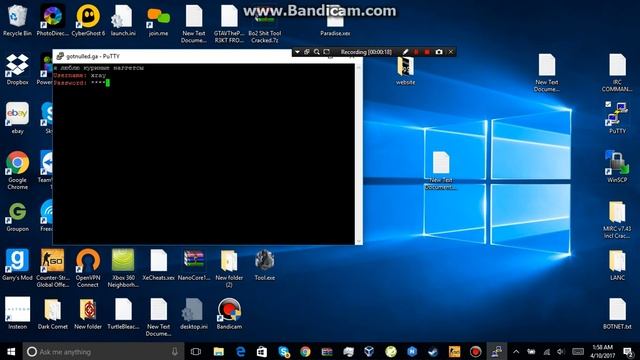Image resolution: width=640 pixels, height=360 pixels.
Task: Select the Garry's Mod desktop icon
Action: pos(17,264)
